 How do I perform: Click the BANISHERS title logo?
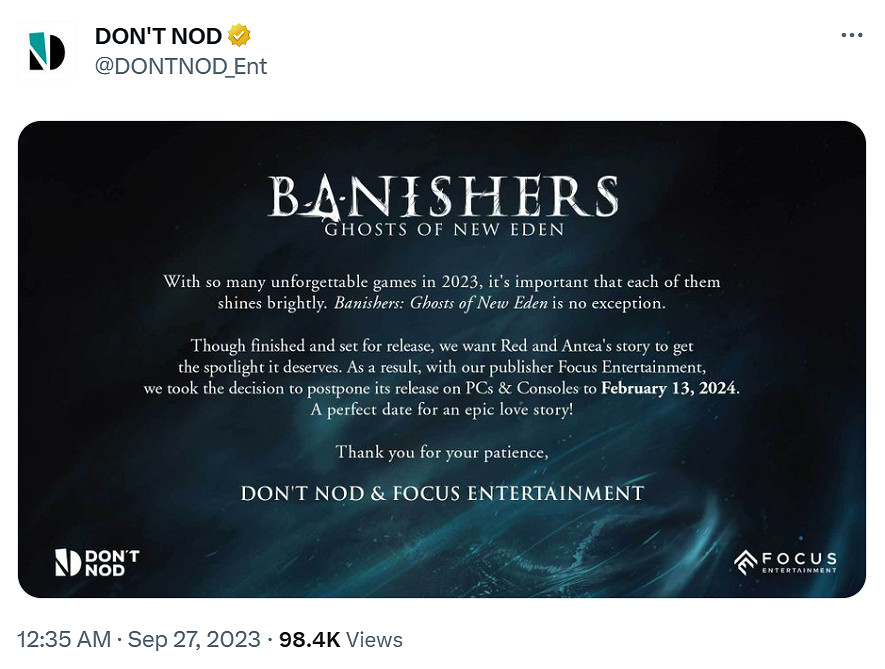[x=443, y=198]
